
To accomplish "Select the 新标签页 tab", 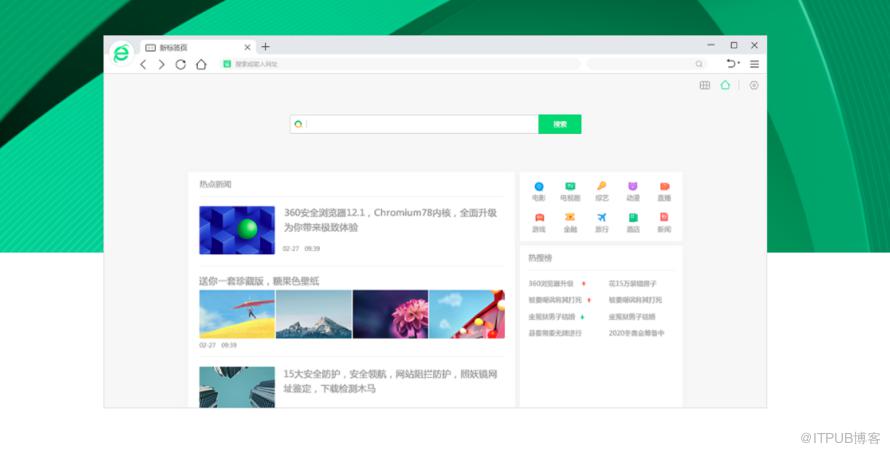I will [197, 48].
